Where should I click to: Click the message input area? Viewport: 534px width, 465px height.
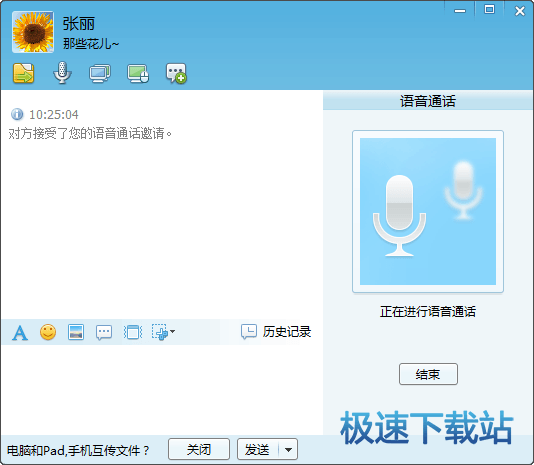[x=162, y=389]
